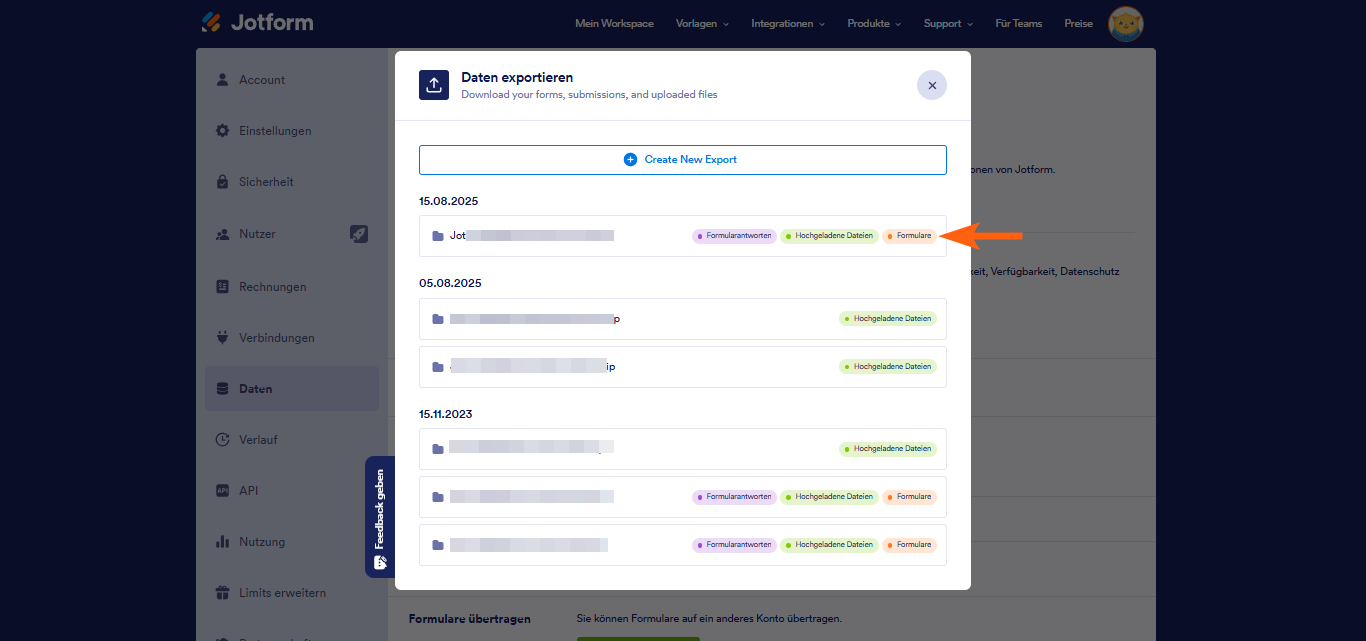1366x641 pixels.
Task: Close the Daten exportieren dialog
Action: coord(932,85)
